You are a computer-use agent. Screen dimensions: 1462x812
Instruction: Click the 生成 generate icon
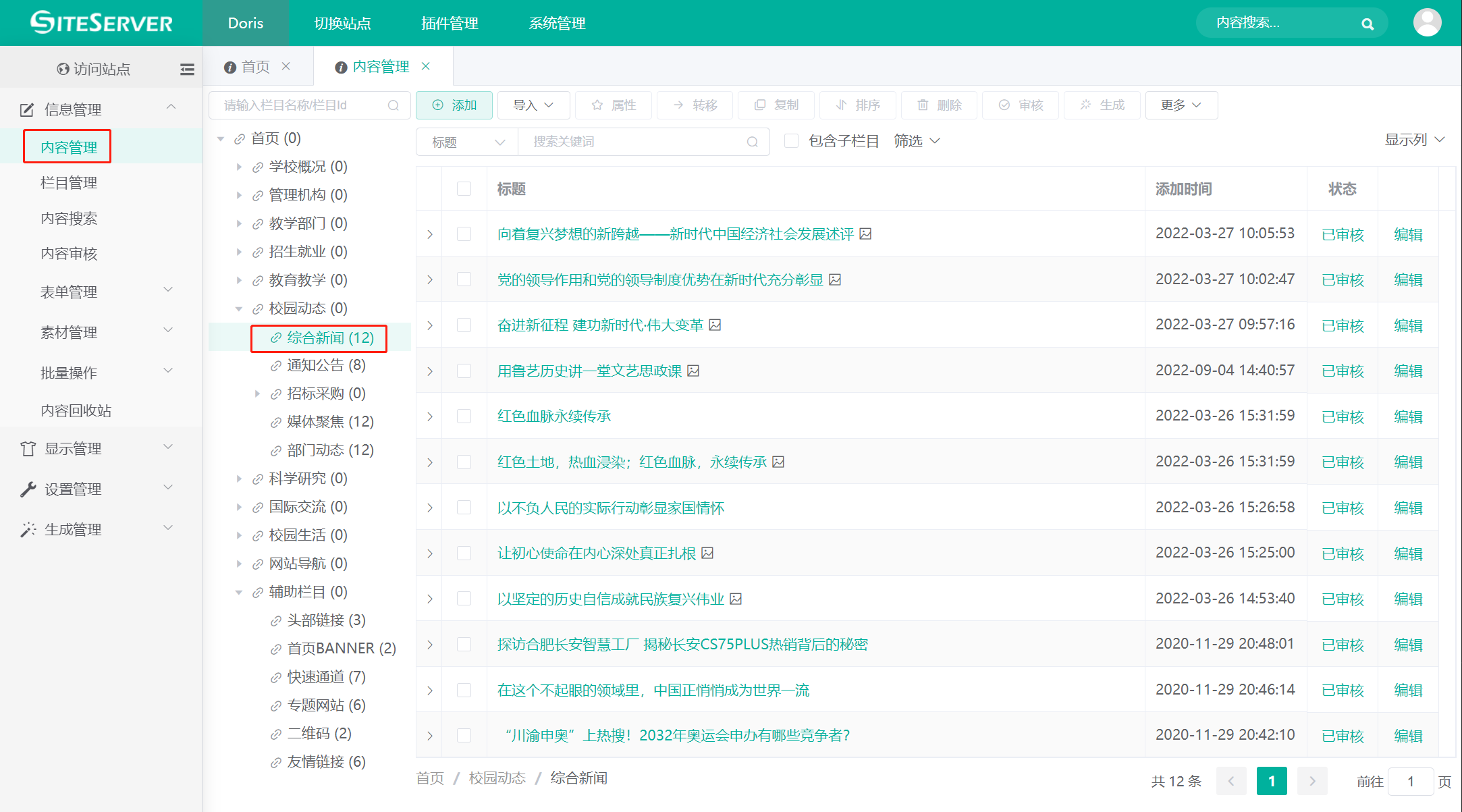click(1102, 105)
